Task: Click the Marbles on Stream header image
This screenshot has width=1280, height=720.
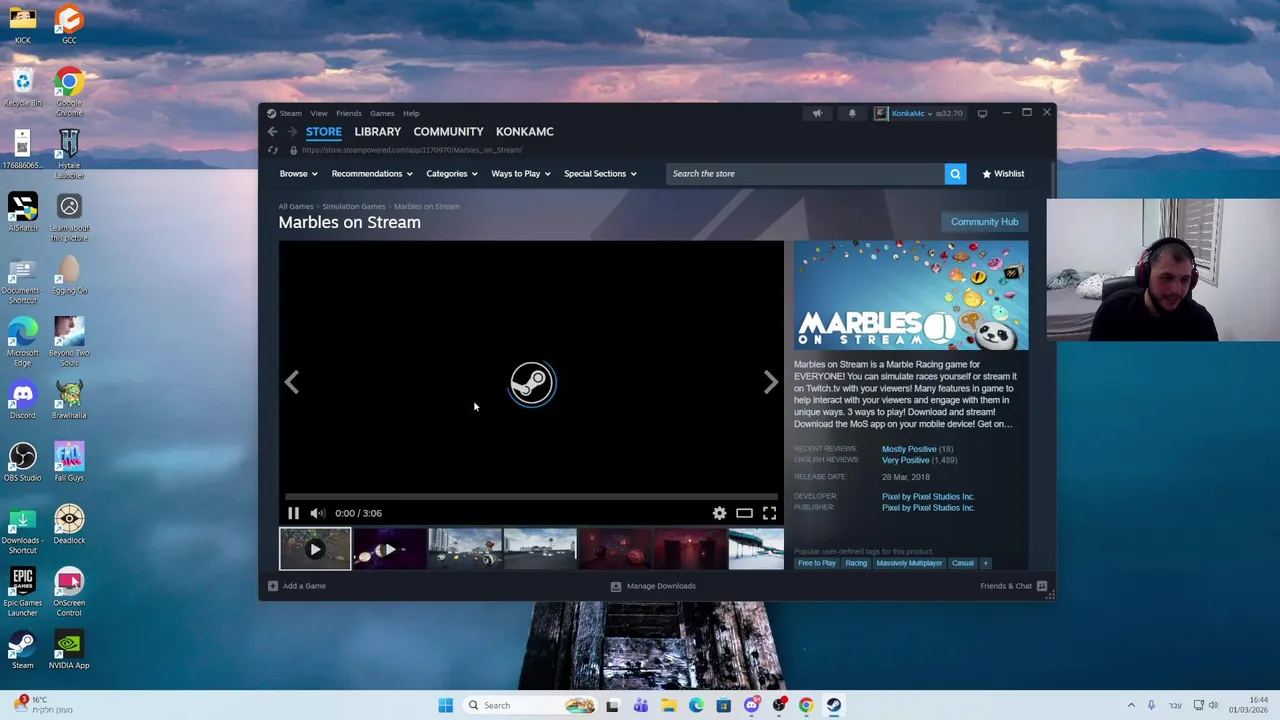Action: [911, 296]
